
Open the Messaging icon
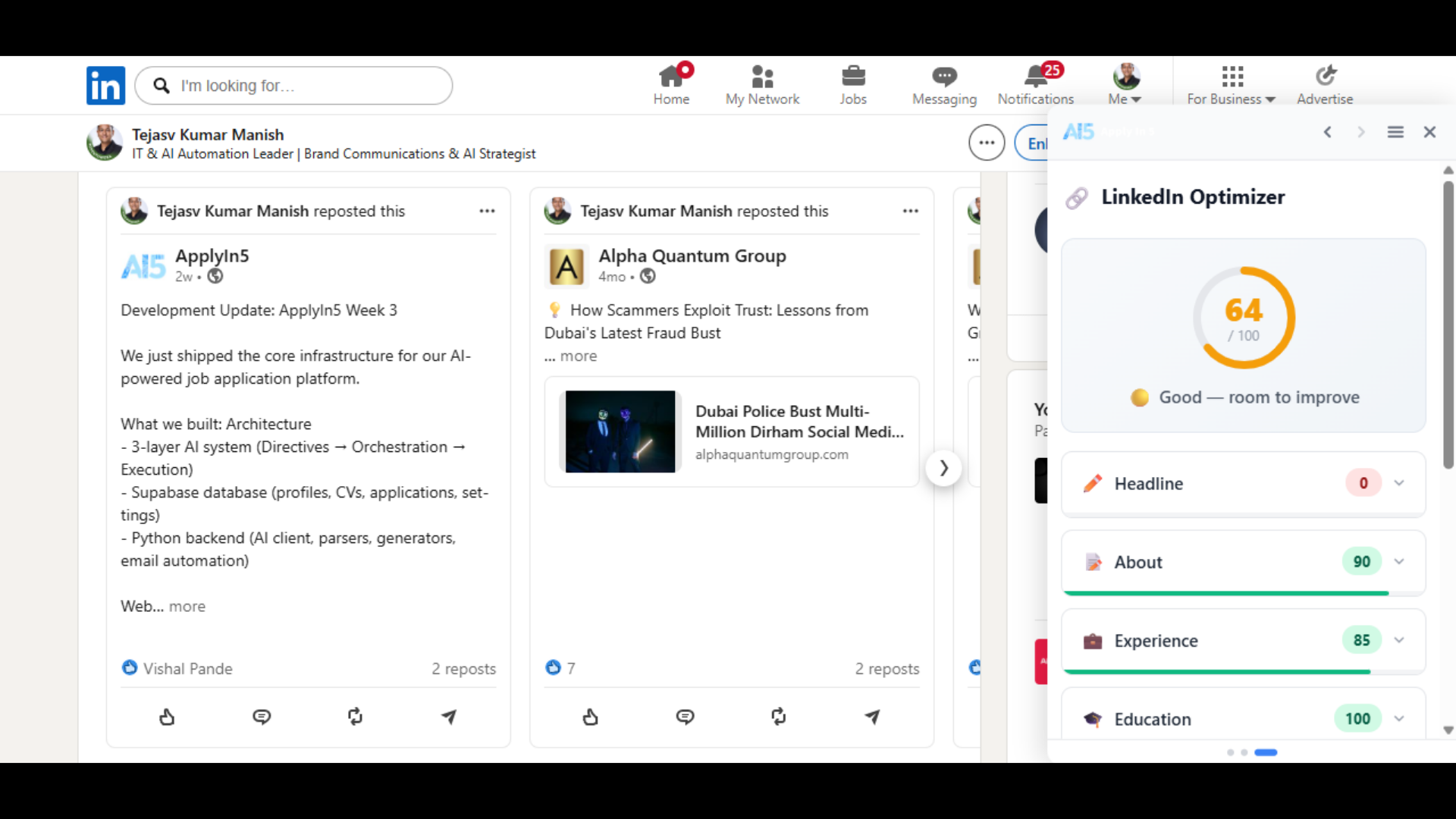click(x=943, y=77)
